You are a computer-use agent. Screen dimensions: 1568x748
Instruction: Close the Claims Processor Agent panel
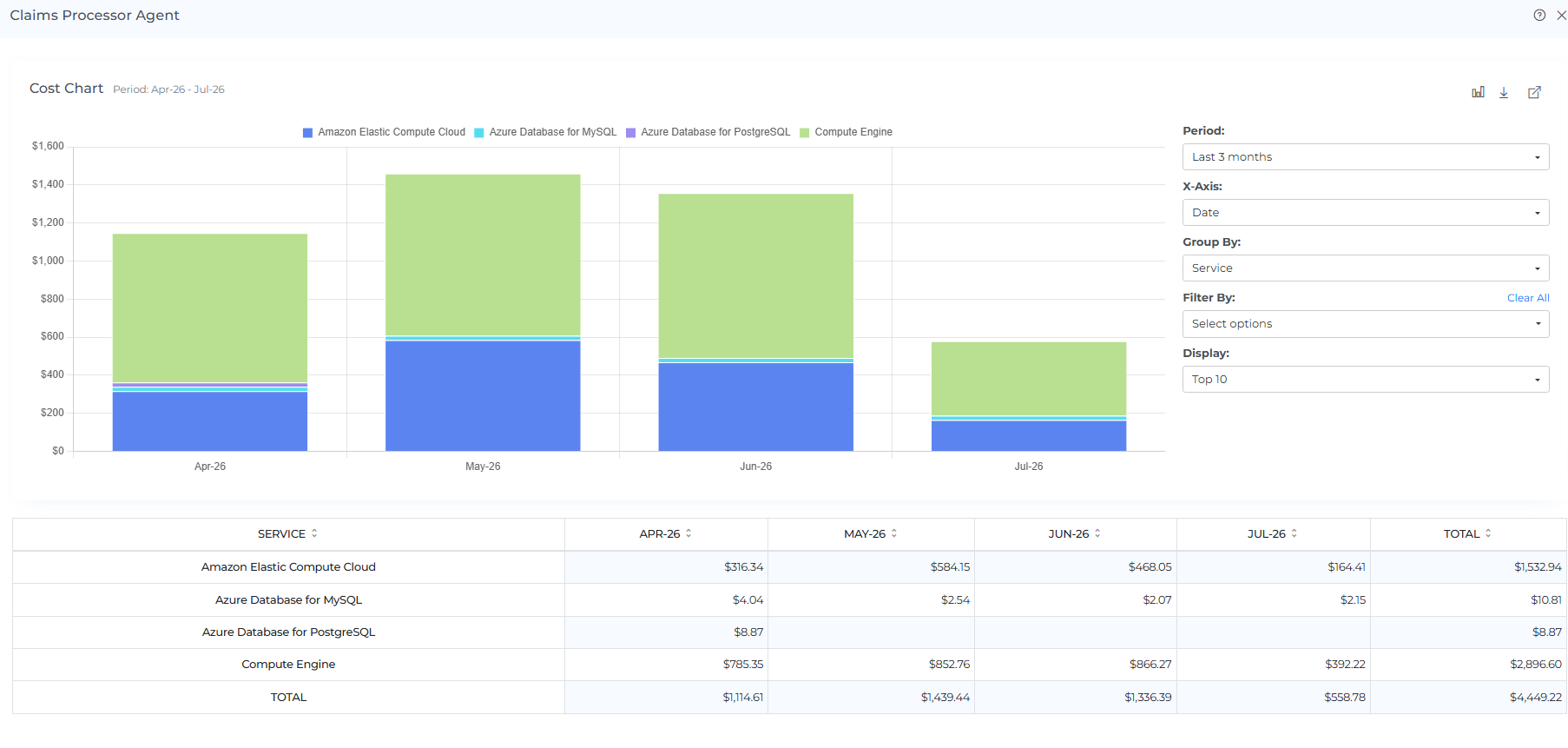1561,15
